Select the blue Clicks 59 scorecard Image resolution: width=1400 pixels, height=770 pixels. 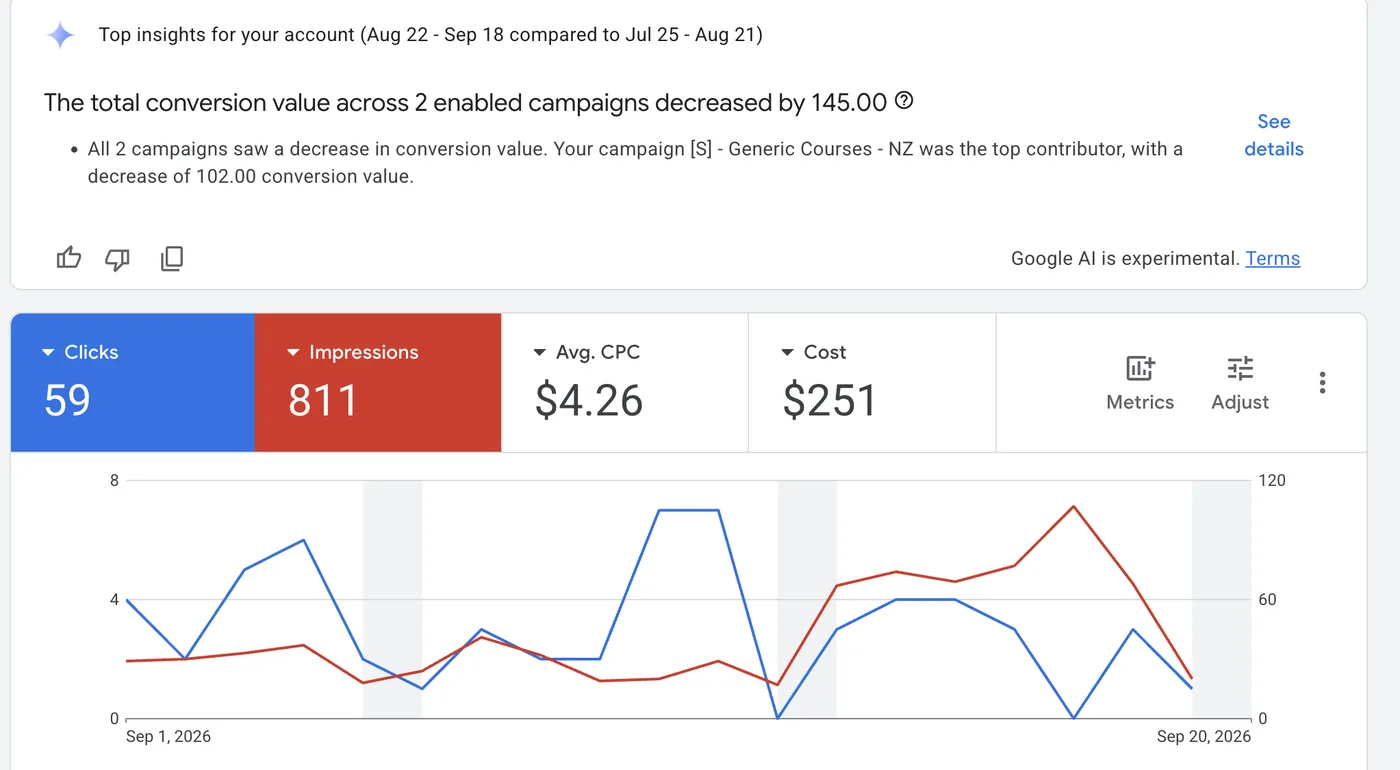click(132, 383)
